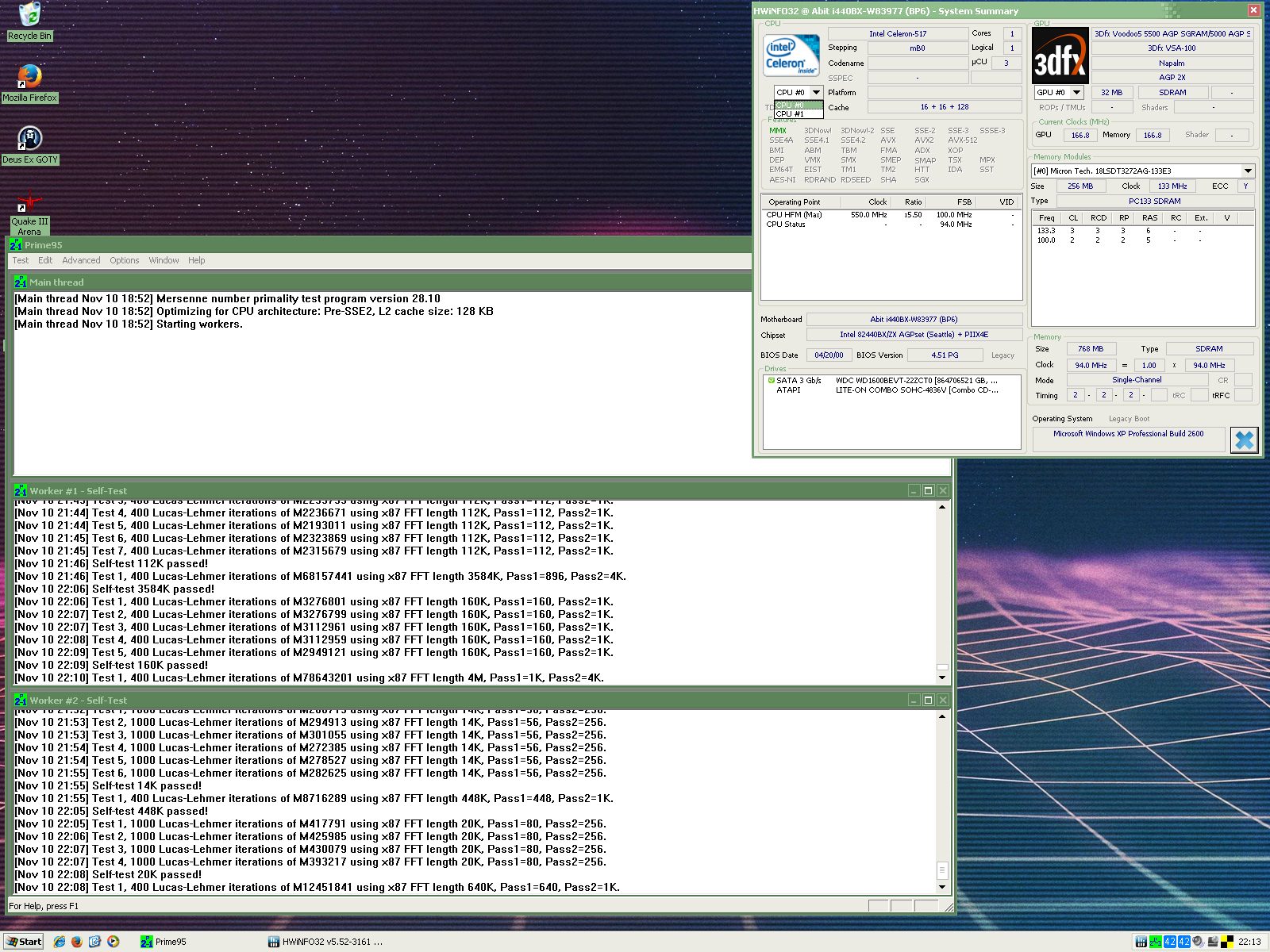Screen dimensions: 1270x952
Task: Maximize the Worker #1 Self-Test window
Action: coord(928,491)
